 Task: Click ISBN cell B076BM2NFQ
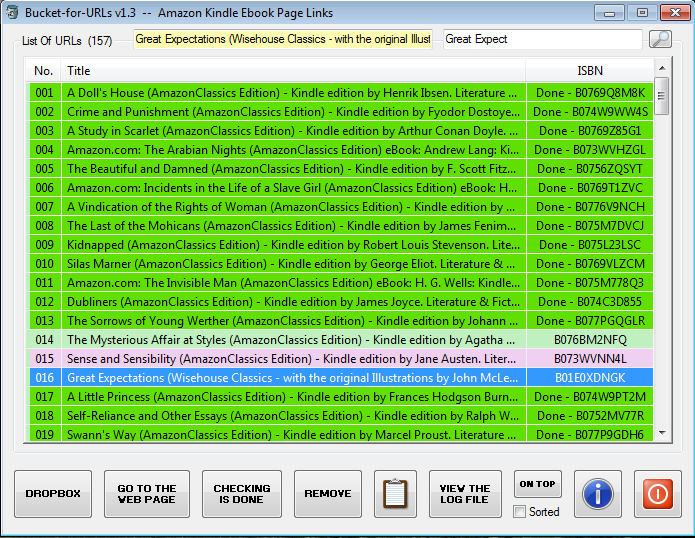(590, 340)
